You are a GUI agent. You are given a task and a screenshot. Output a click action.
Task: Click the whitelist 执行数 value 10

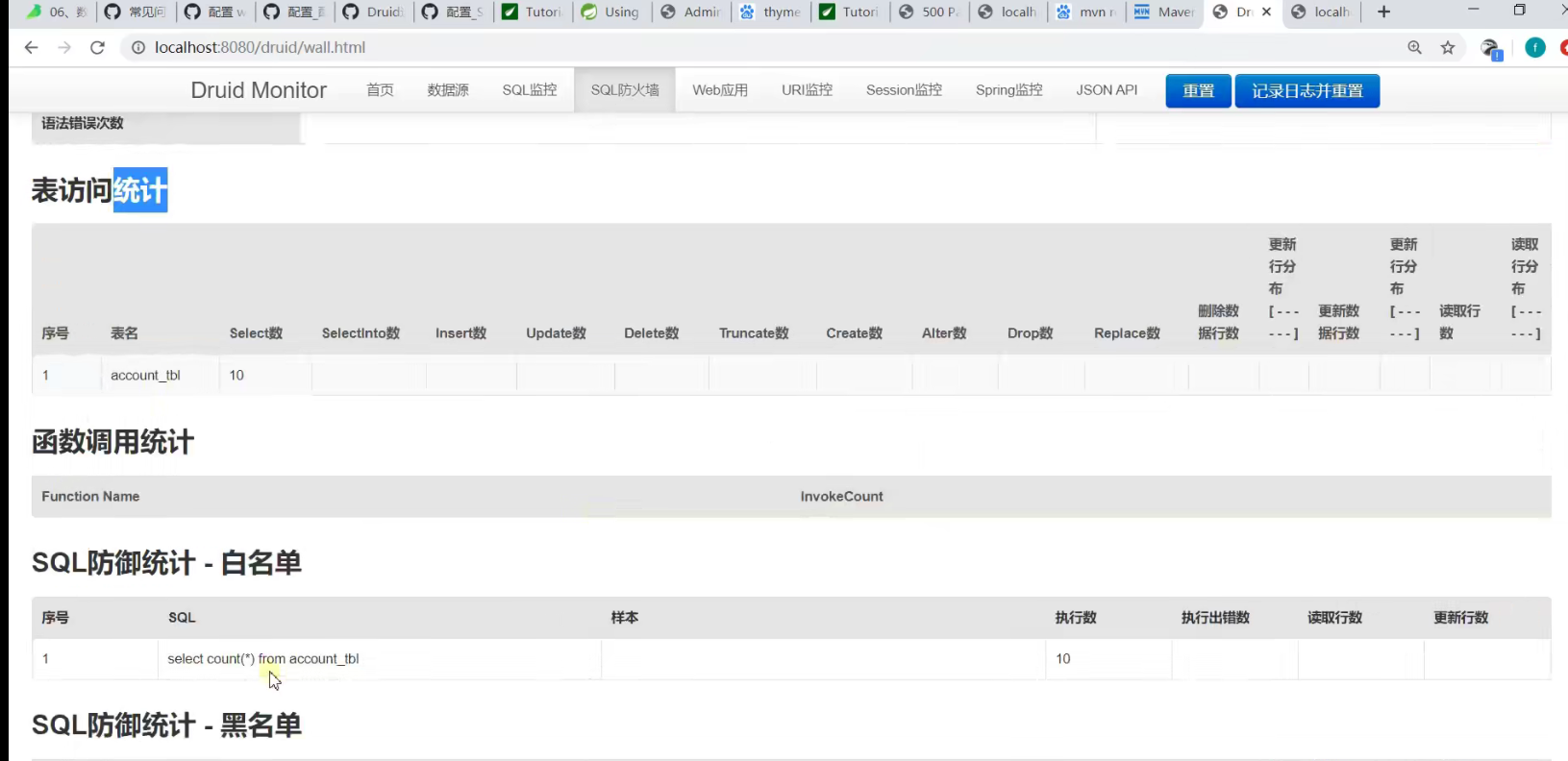(1063, 659)
